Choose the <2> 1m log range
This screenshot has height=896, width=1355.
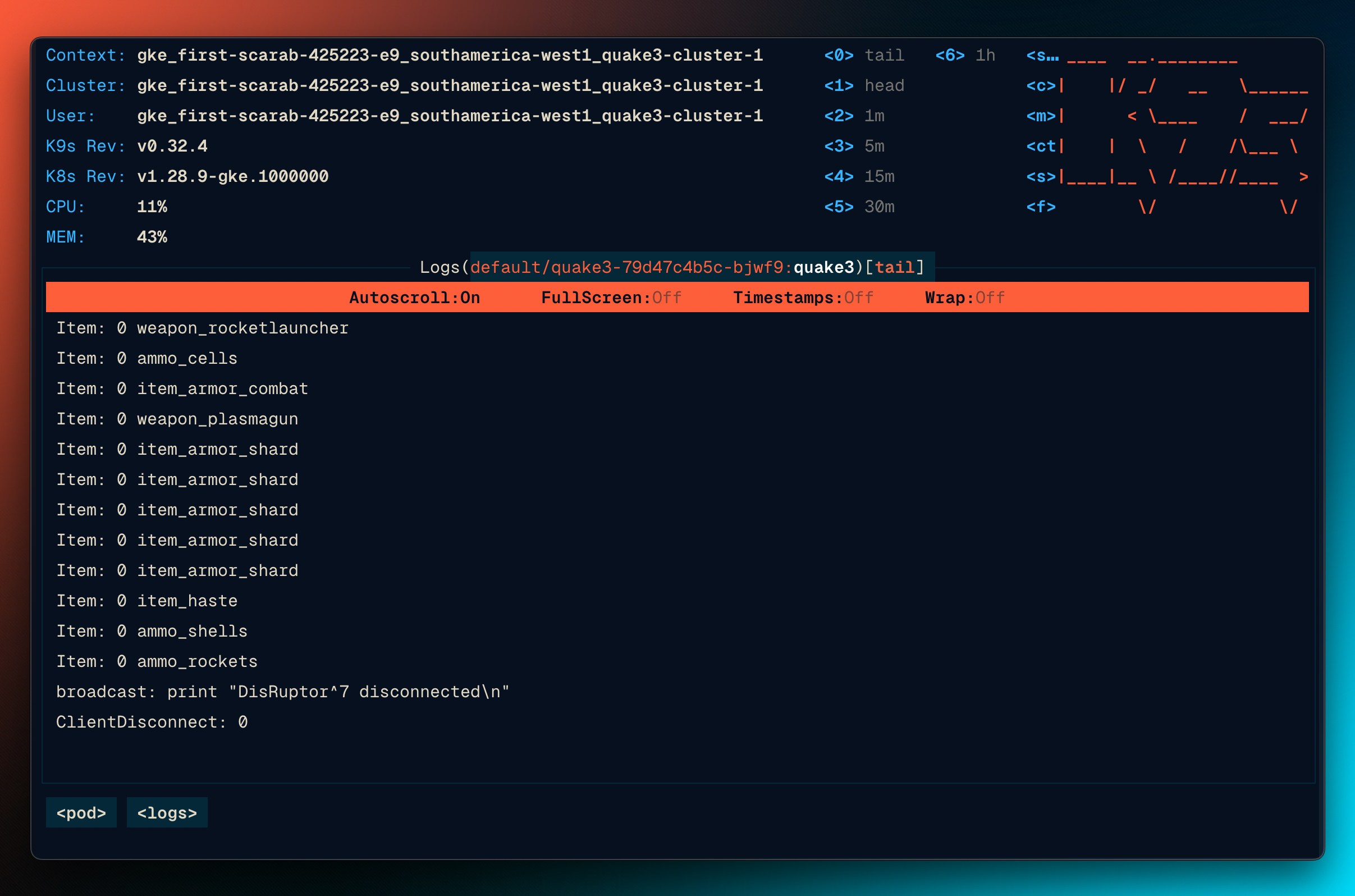[854, 116]
